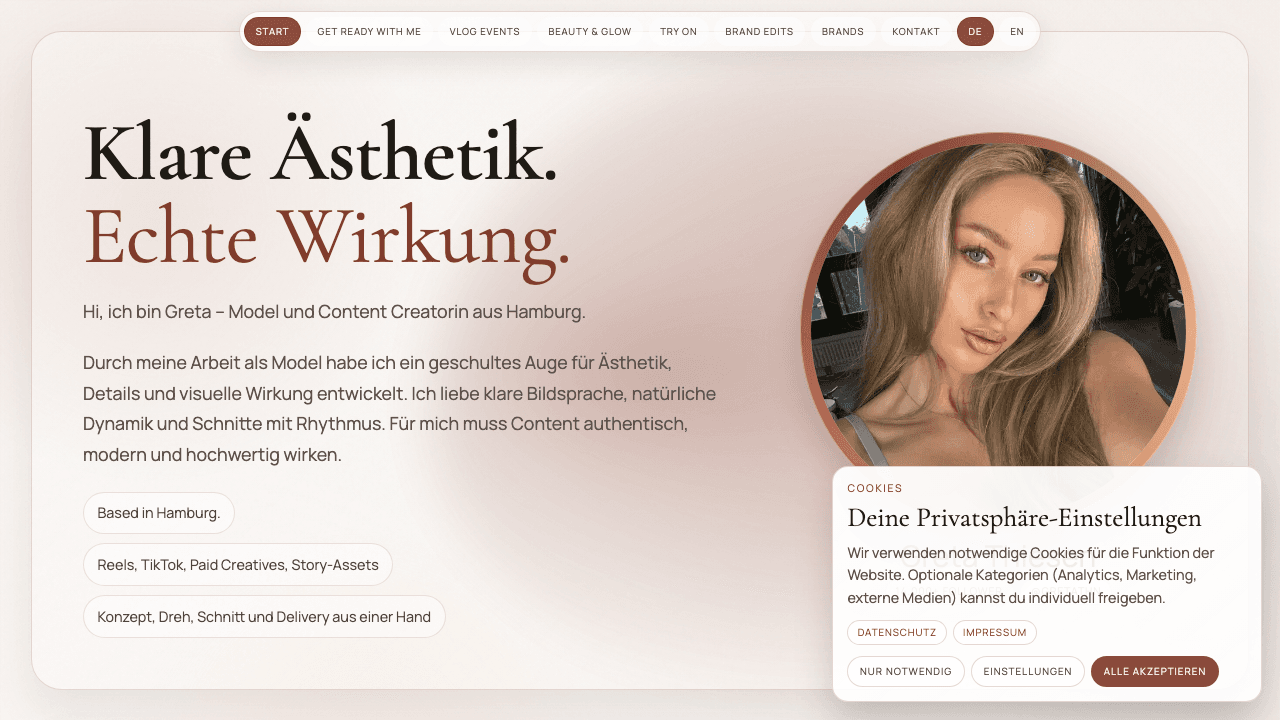Open the Datenschutz link
This screenshot has height=720, width=1280.
pyautogui.click(x=897, y=632)
